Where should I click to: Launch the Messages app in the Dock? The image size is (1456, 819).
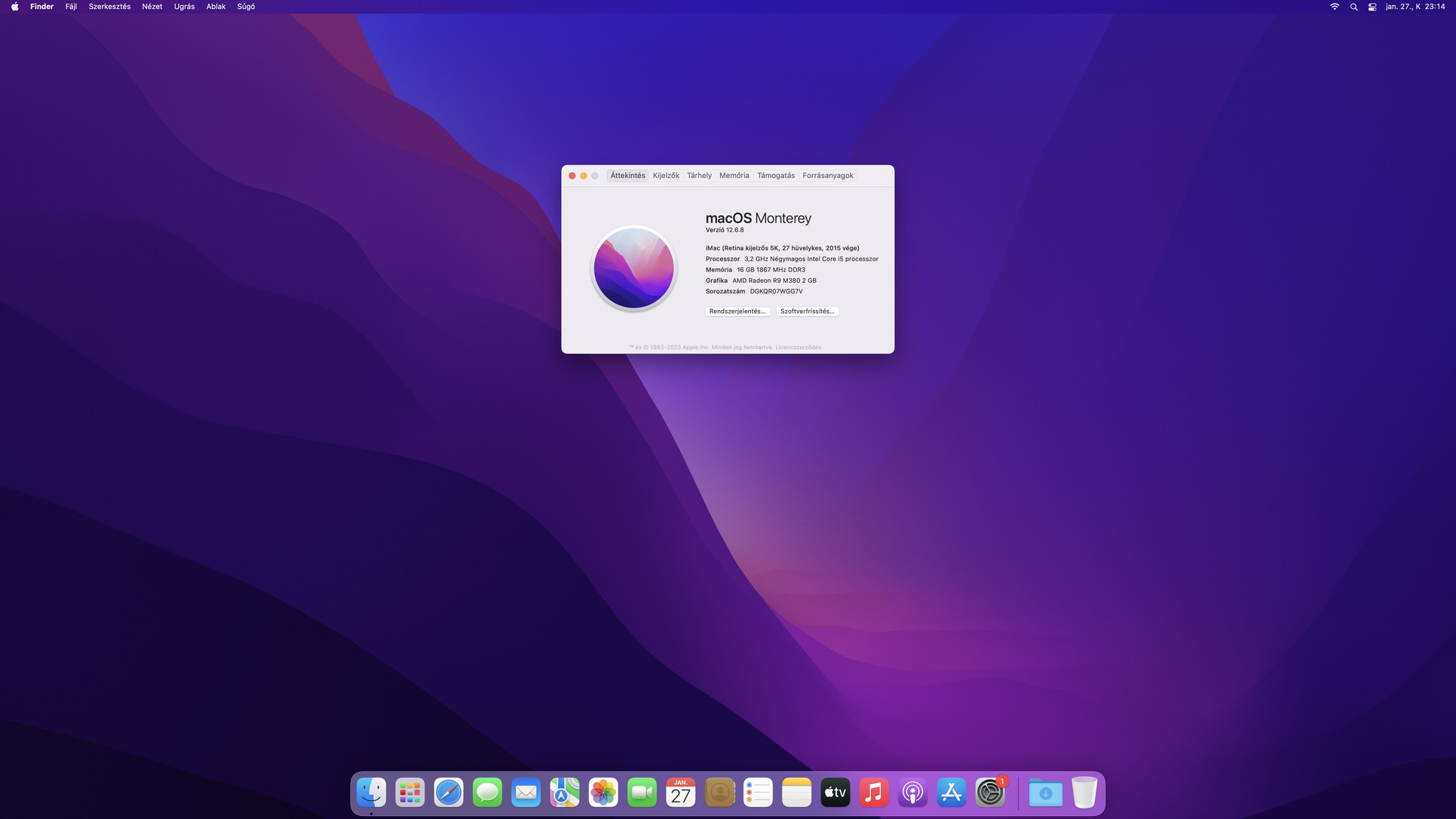click(x=487, y=793)
